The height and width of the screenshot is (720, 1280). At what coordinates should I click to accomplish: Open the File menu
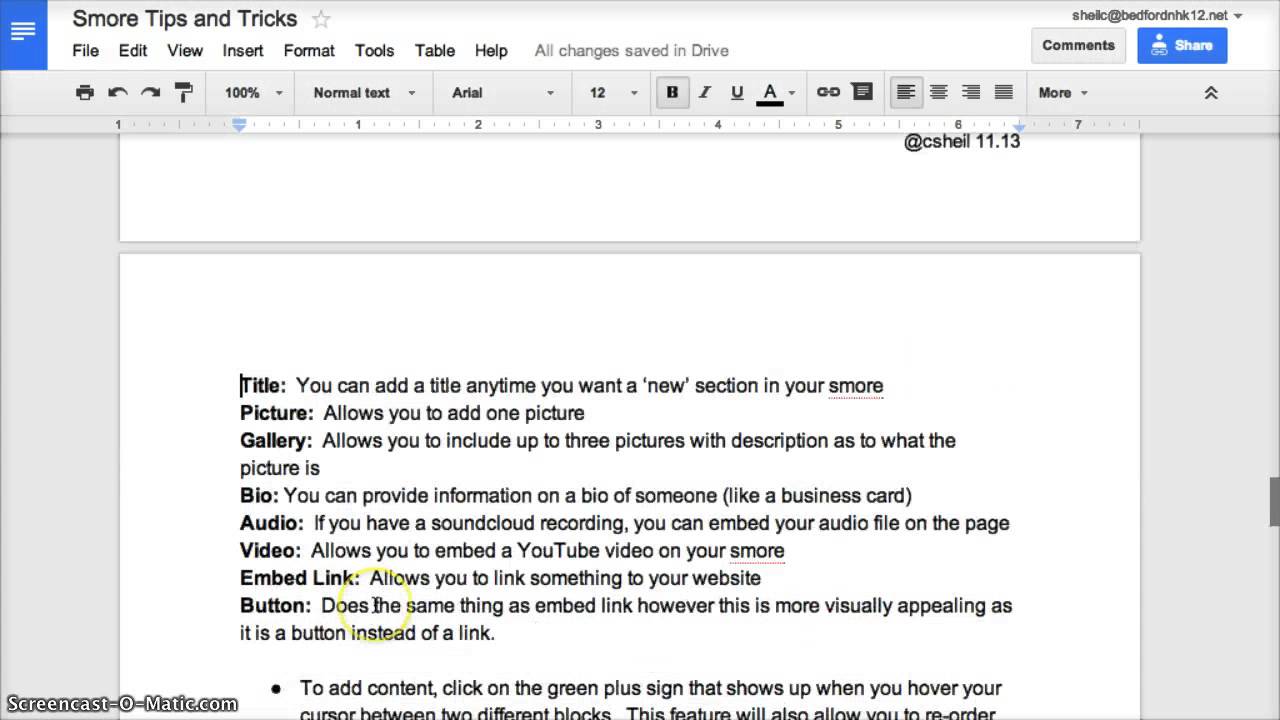[85, 50]
